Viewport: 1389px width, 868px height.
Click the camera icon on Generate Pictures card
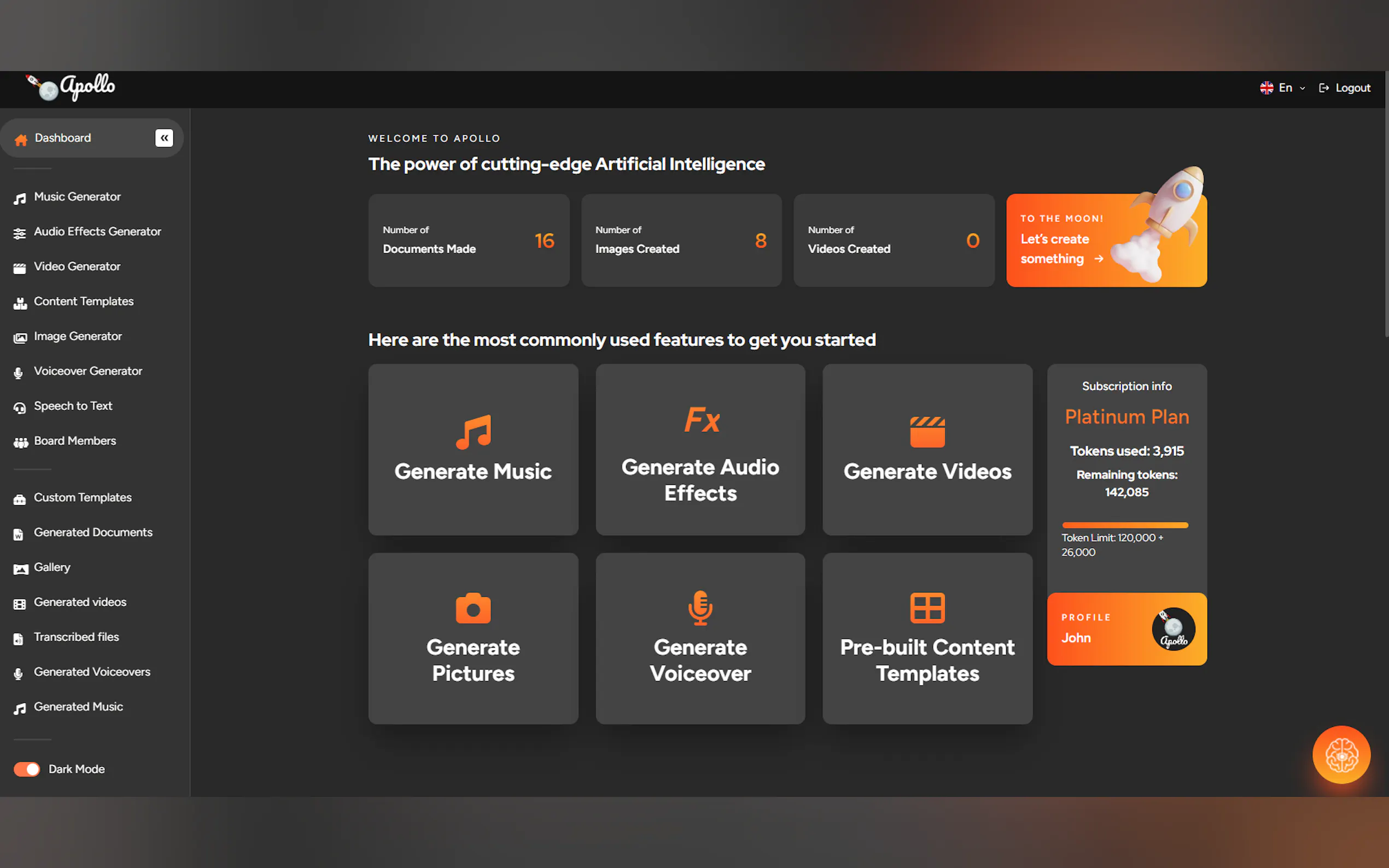[x=473, y=608]
